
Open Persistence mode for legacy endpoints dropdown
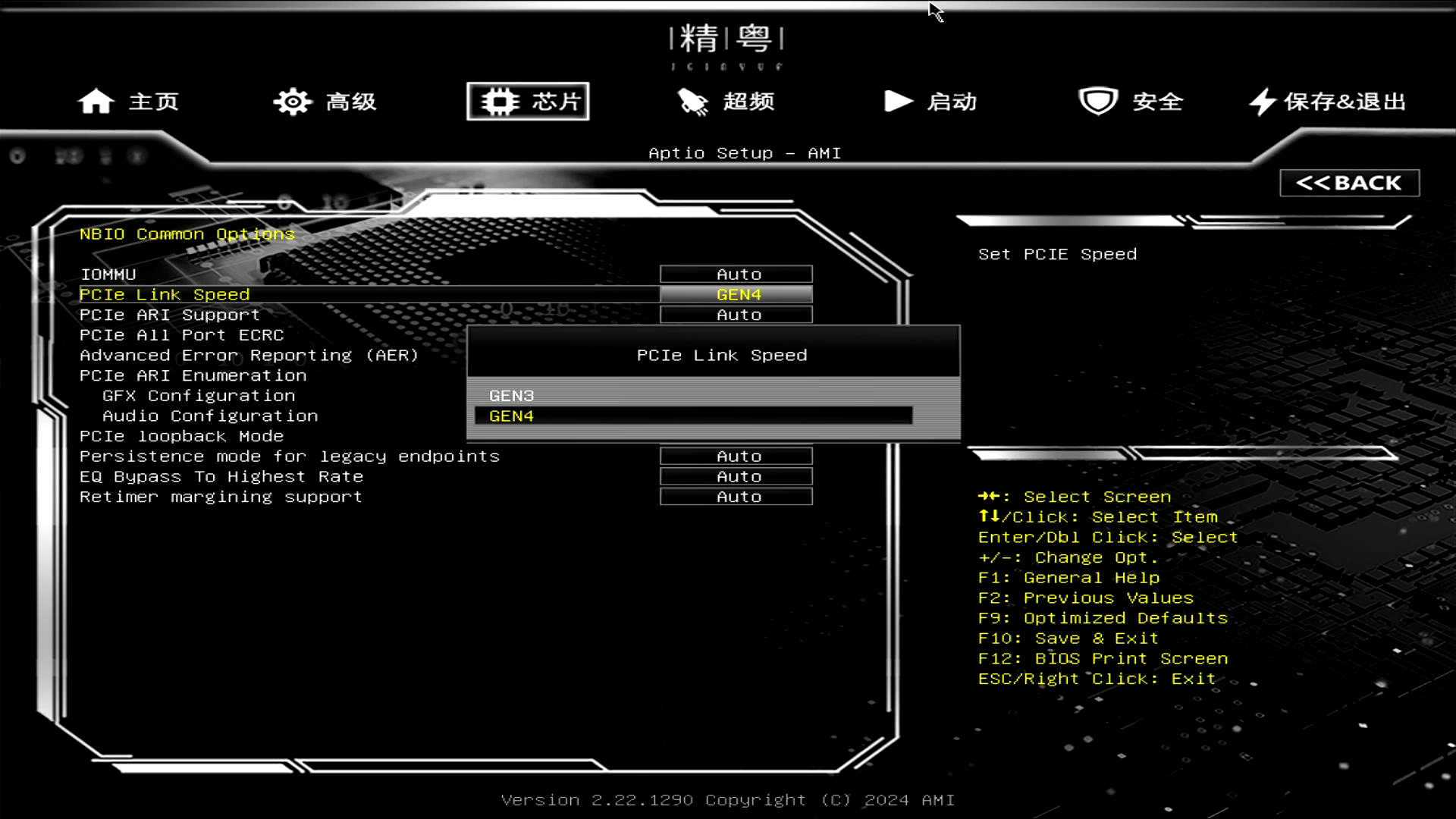pos(736,457)
